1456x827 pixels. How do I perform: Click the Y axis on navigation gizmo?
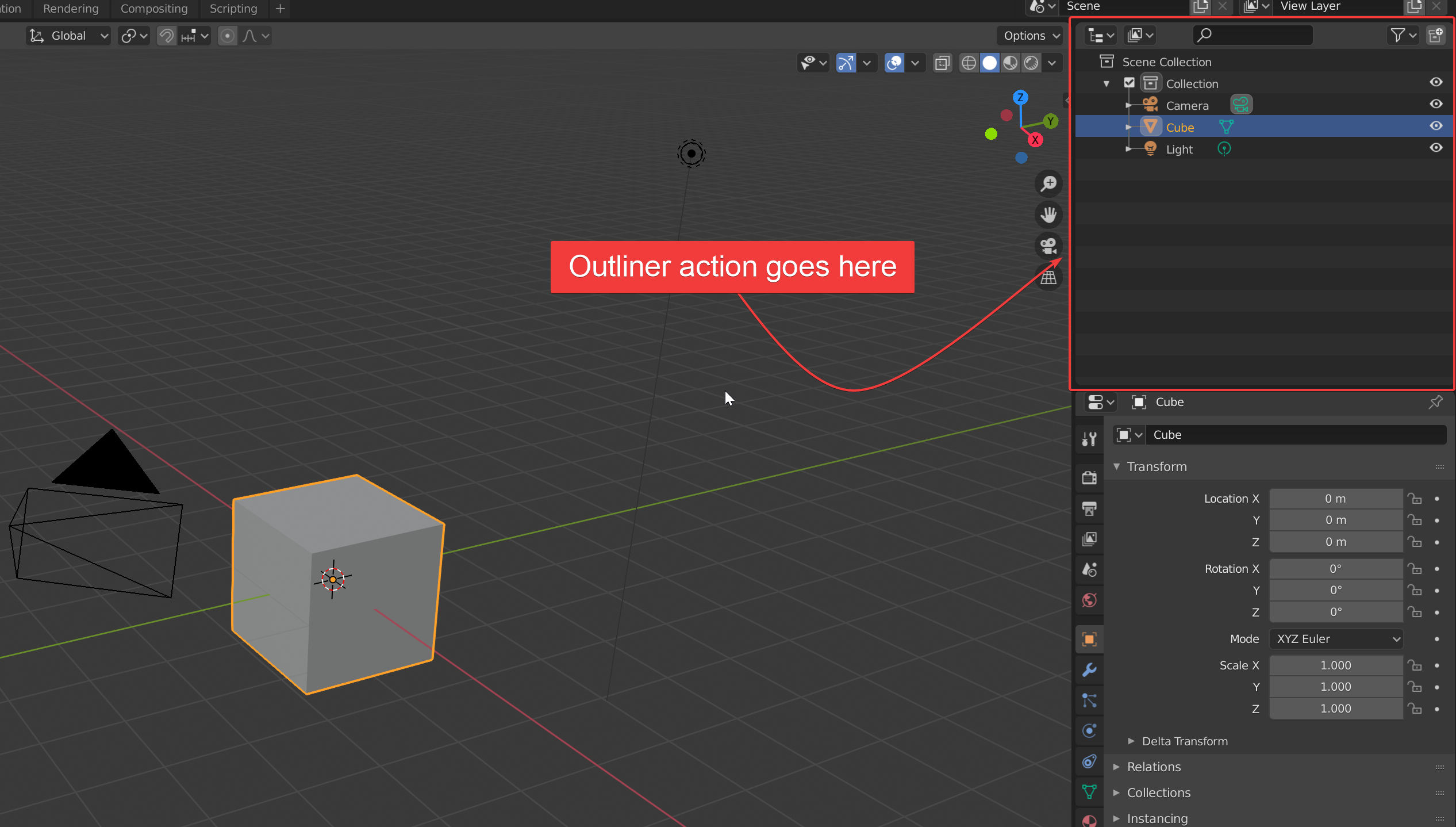1051,121
